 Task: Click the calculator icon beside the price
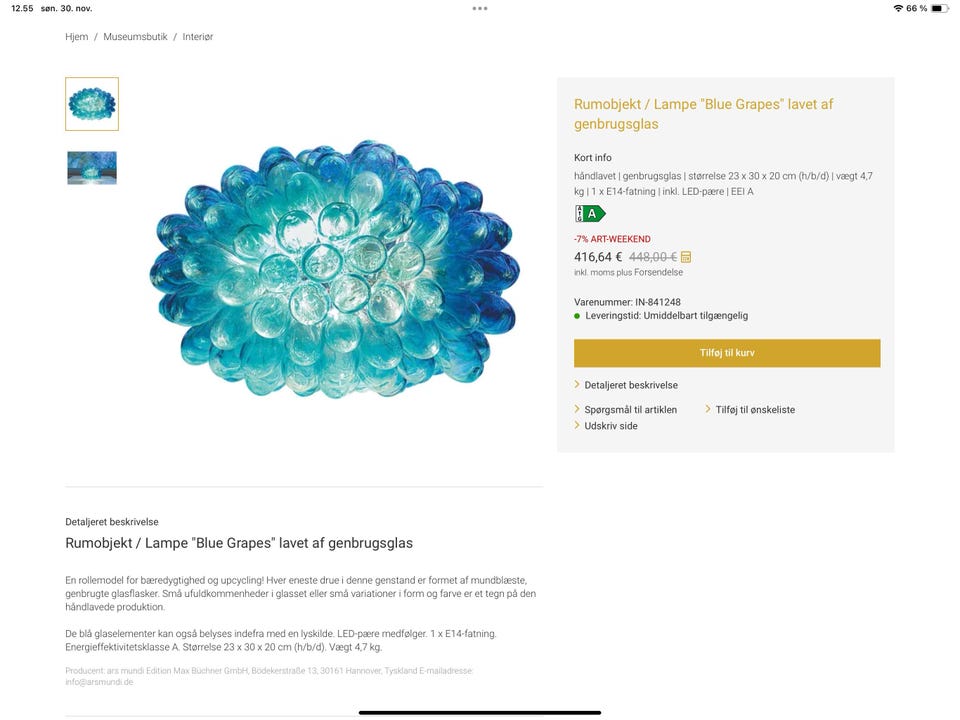[686, 257]
